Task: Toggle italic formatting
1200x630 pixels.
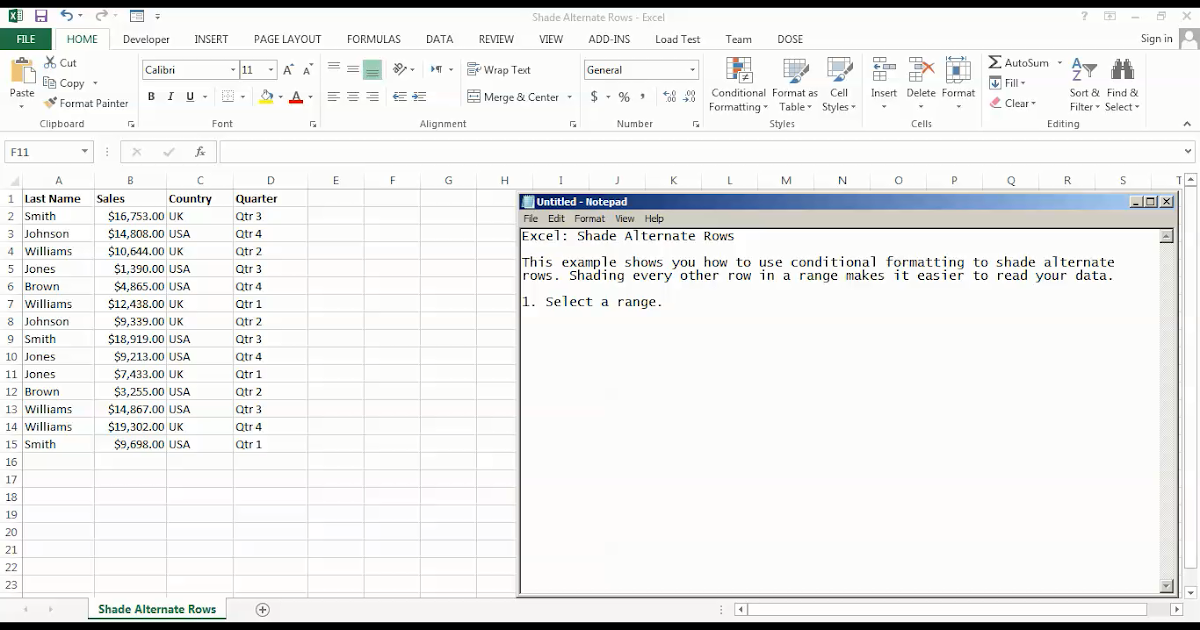Action: point(169,97)
